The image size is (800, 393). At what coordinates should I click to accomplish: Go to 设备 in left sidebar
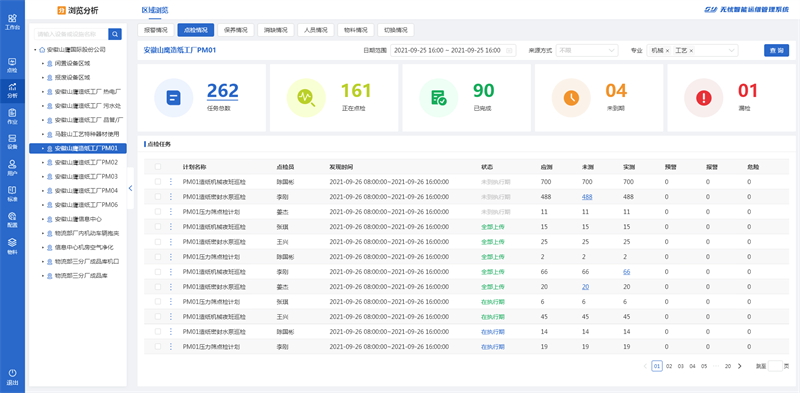pyautogui.click(x=12, y=142)
